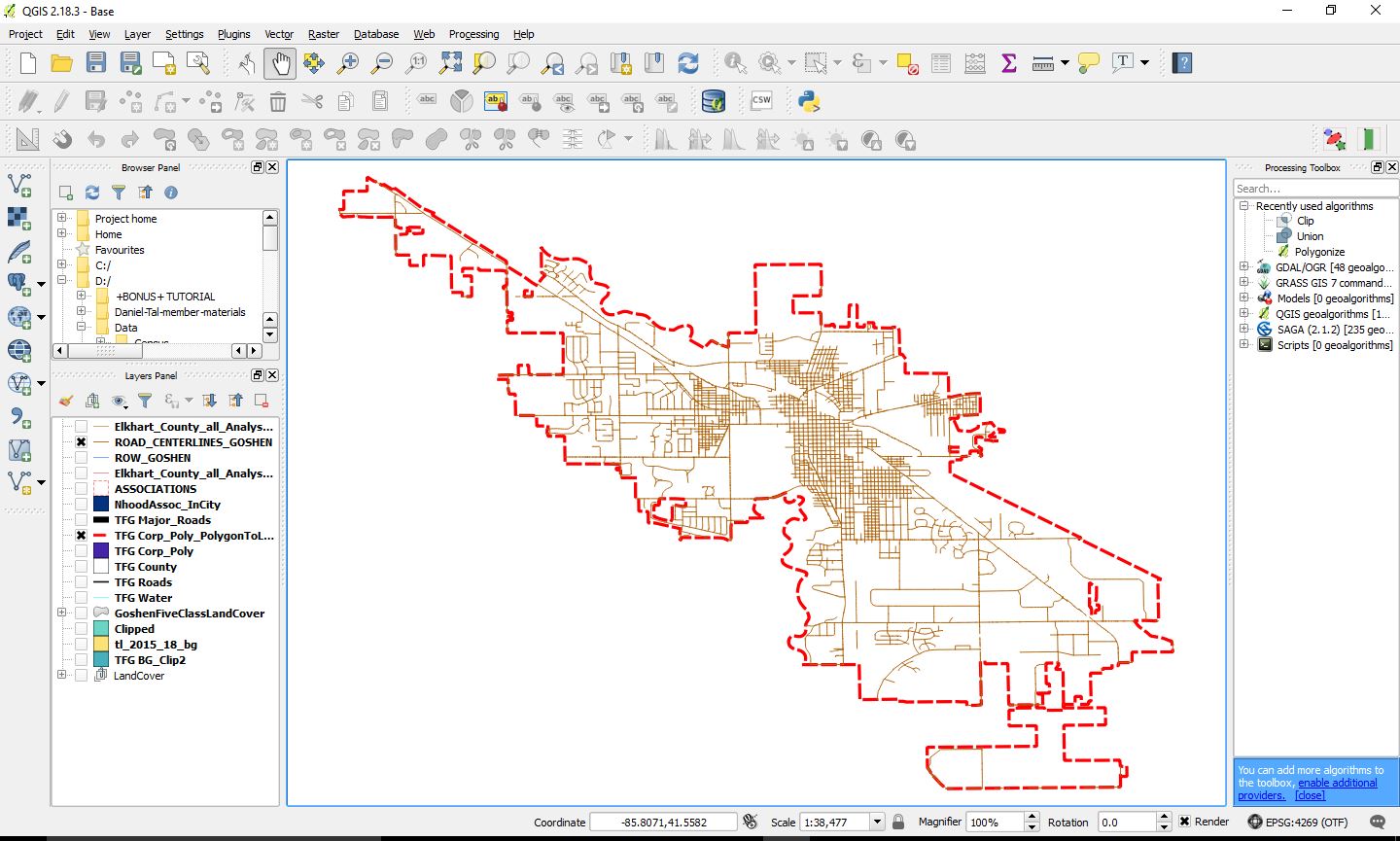Click the [close] link in the toolbox tip
This screenshot has height=841, width=1400.
(1310, 795)
